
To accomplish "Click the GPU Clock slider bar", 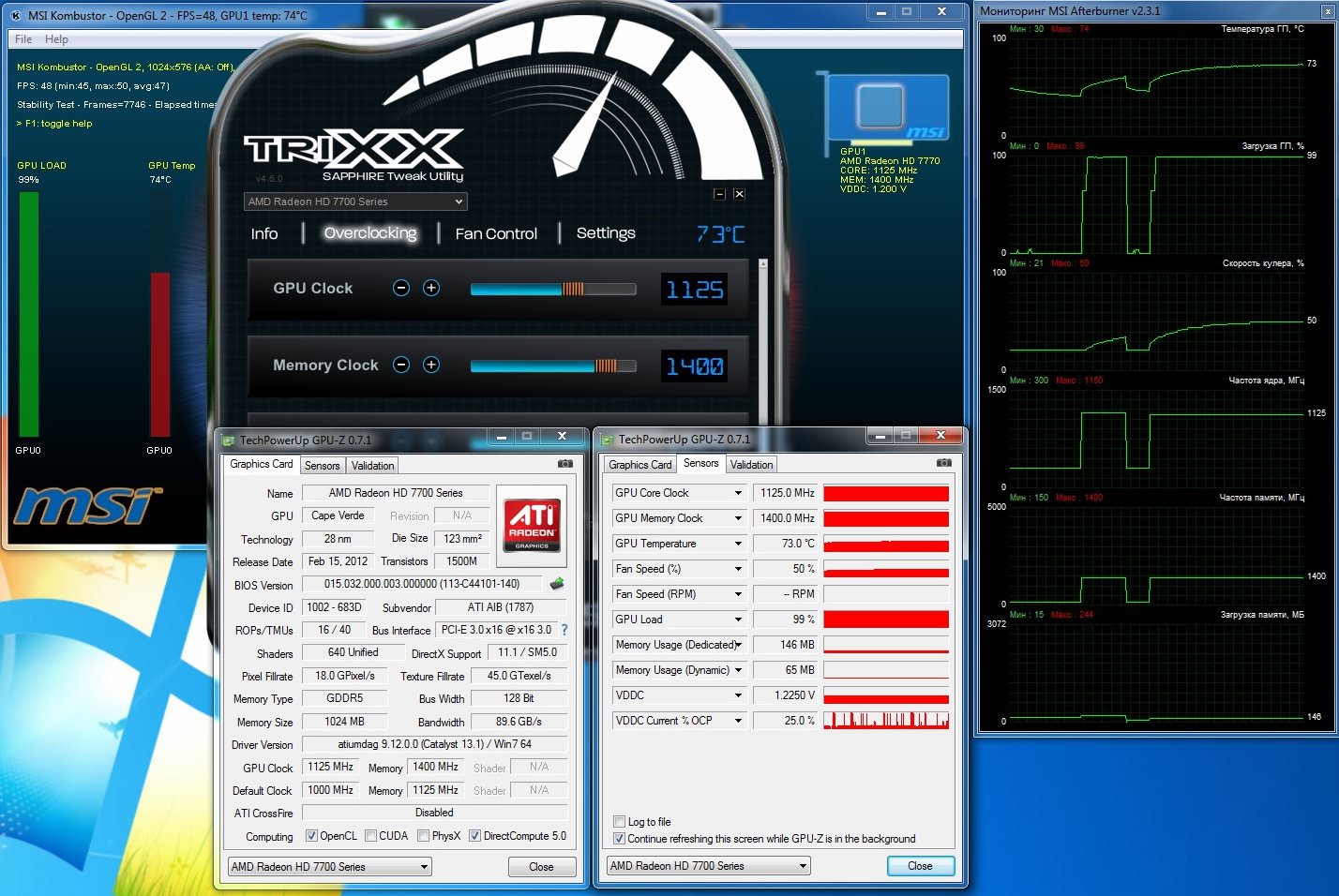I will 553,290.
